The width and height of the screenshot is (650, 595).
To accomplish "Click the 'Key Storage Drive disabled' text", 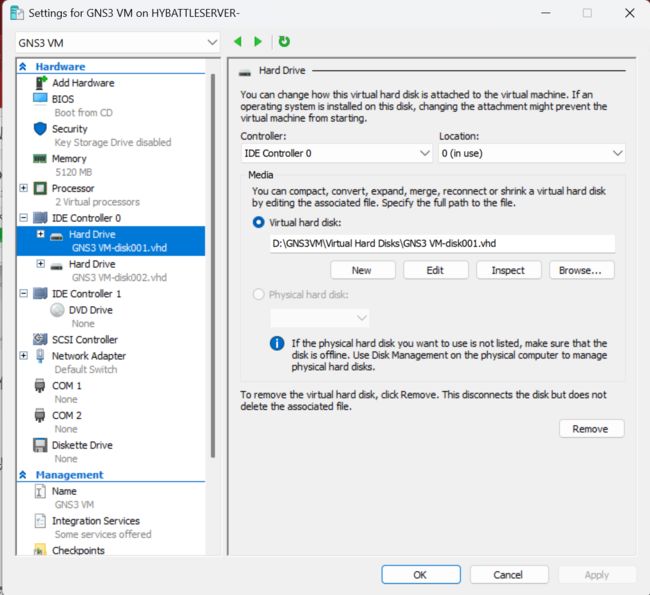I will pyautogui.click(x=113, y=142).
